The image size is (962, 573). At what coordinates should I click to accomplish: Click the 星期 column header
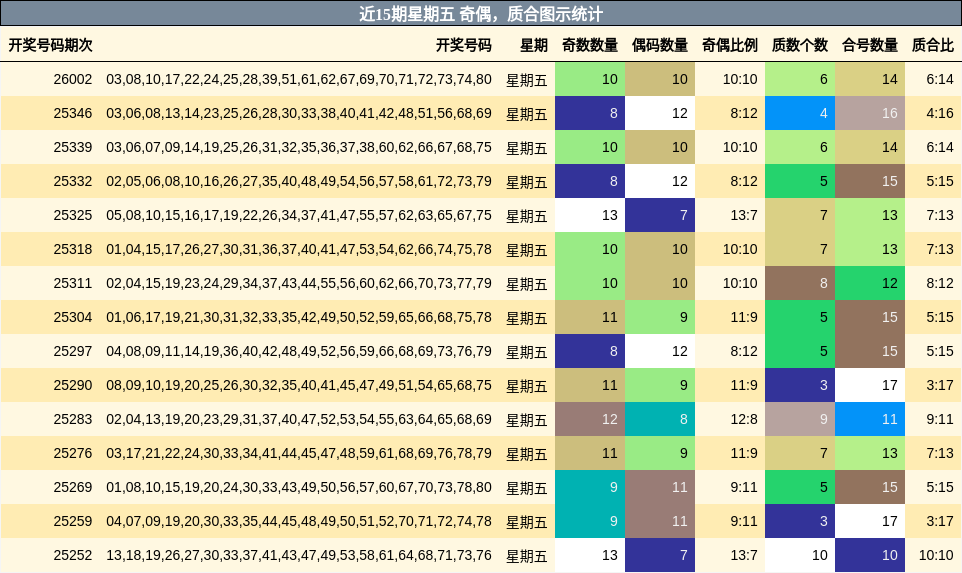tap(534, 45)
